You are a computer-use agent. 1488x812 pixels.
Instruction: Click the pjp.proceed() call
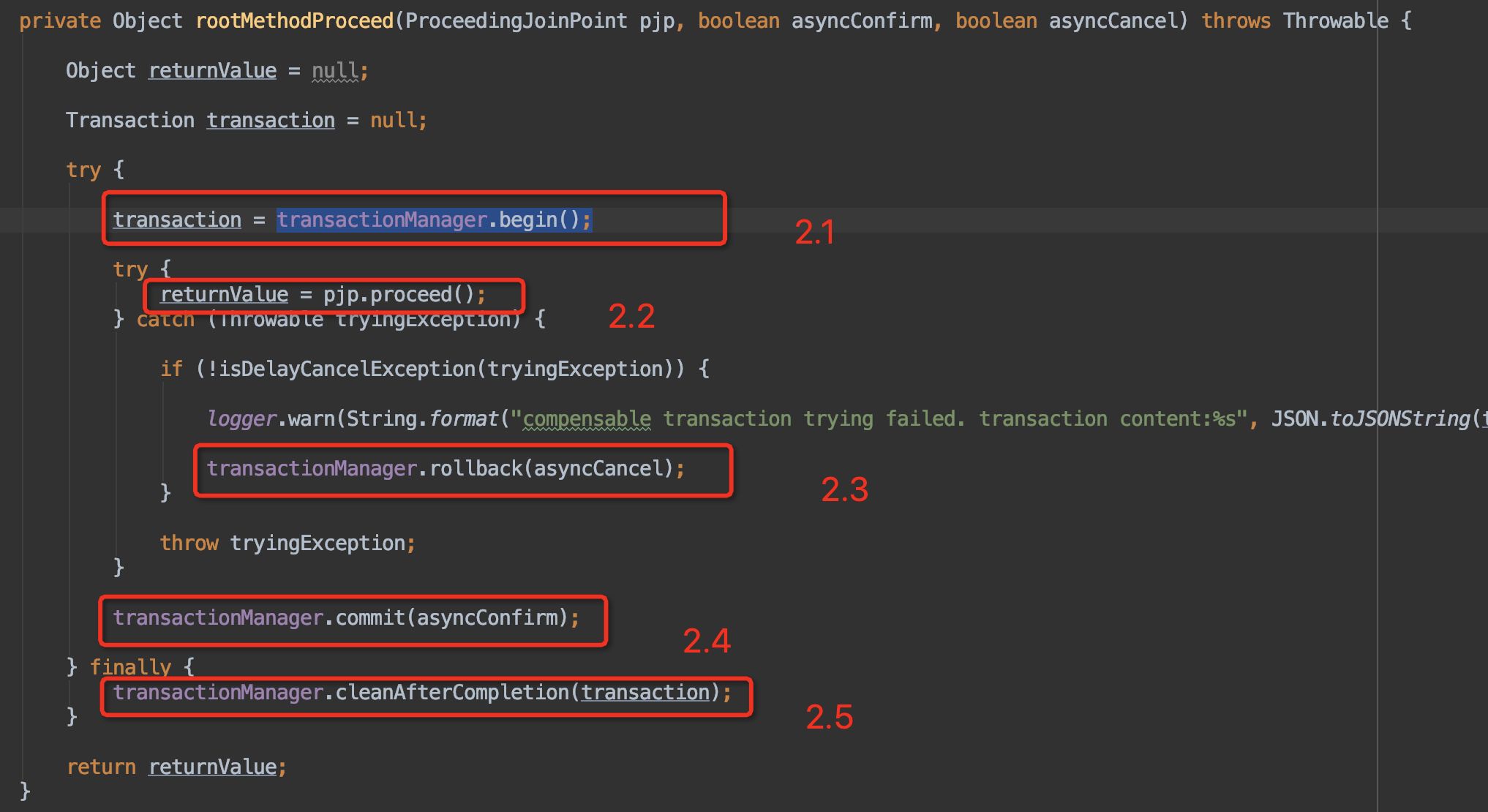399,294
